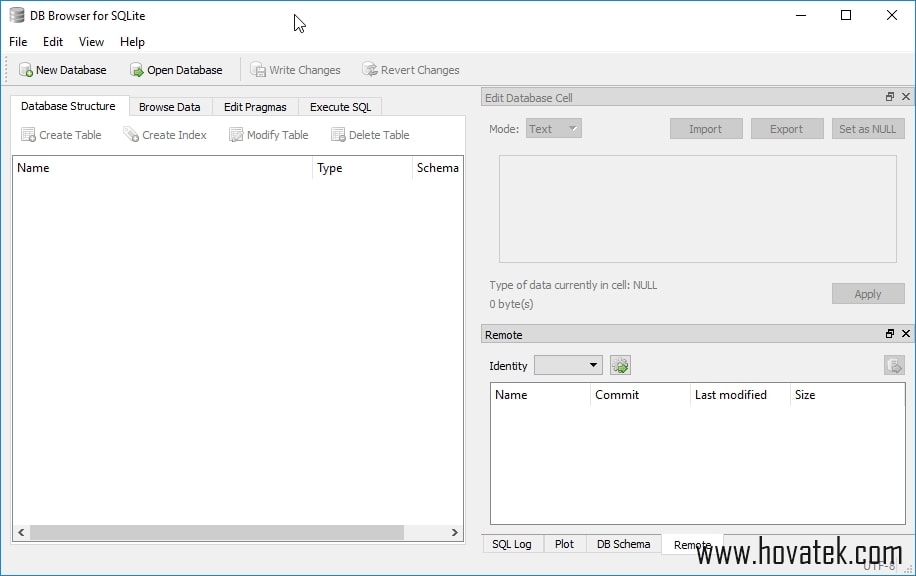Screen dimensions: 916x576
Task: Click the Size column header
Action: pyautogui.click(x=847, y=395)
